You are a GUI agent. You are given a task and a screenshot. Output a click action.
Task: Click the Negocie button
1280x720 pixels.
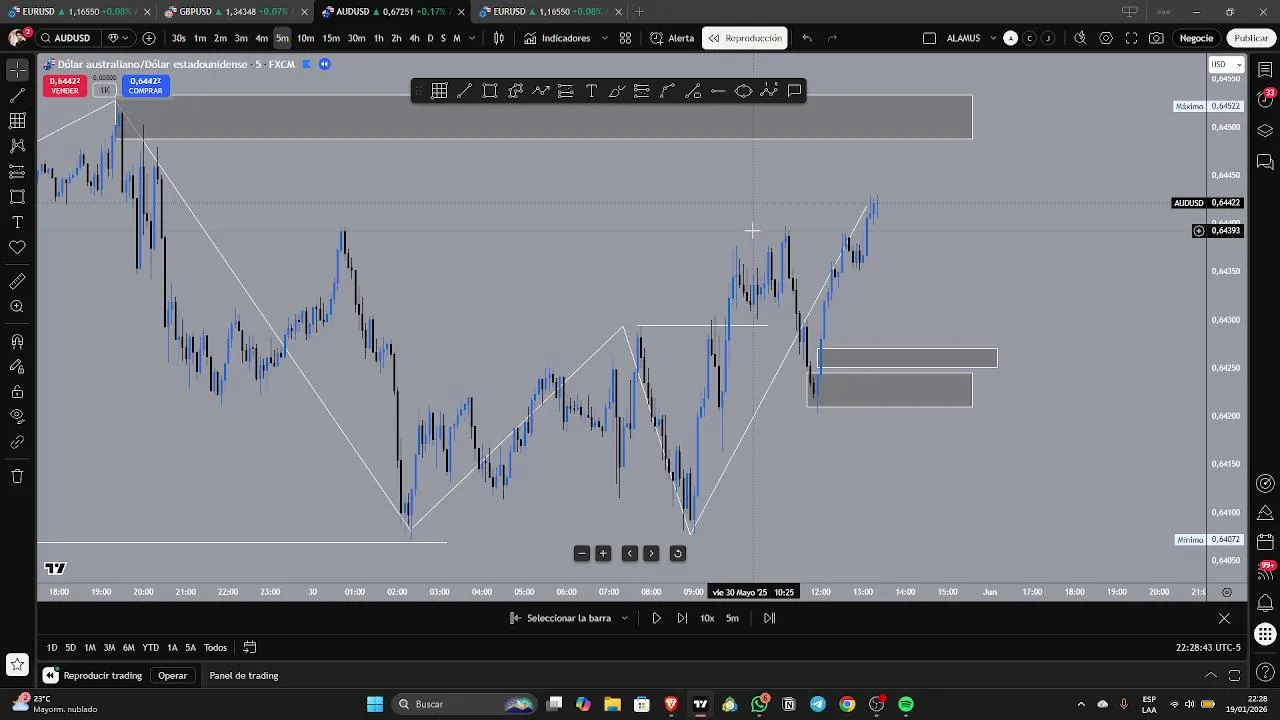(x=1196, y=38)
